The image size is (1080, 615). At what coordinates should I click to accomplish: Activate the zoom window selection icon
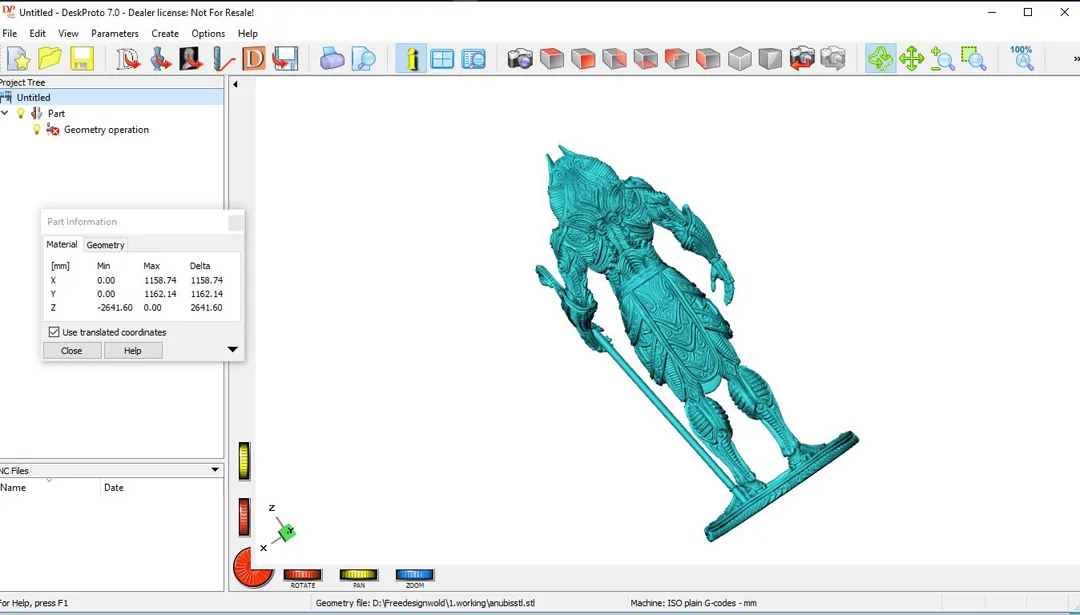pyautogui.click(x=974, y=59)
